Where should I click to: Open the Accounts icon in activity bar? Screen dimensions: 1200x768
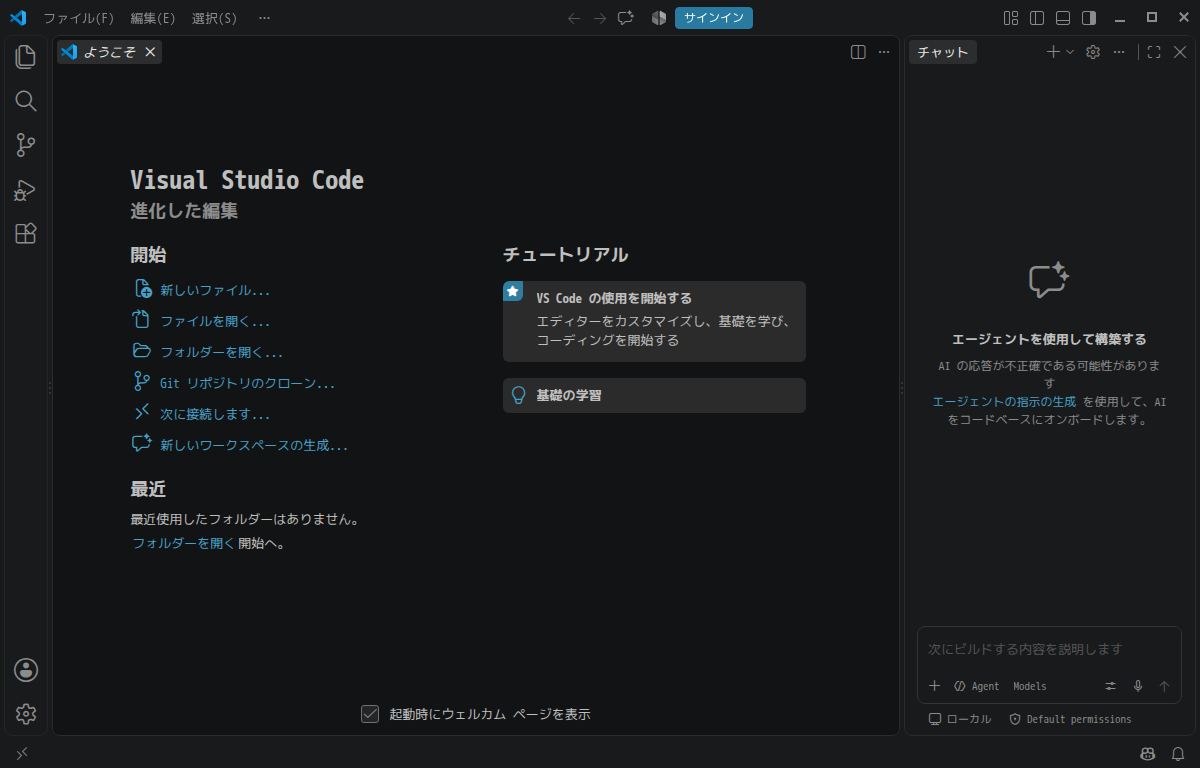click(x=26, y=669)
